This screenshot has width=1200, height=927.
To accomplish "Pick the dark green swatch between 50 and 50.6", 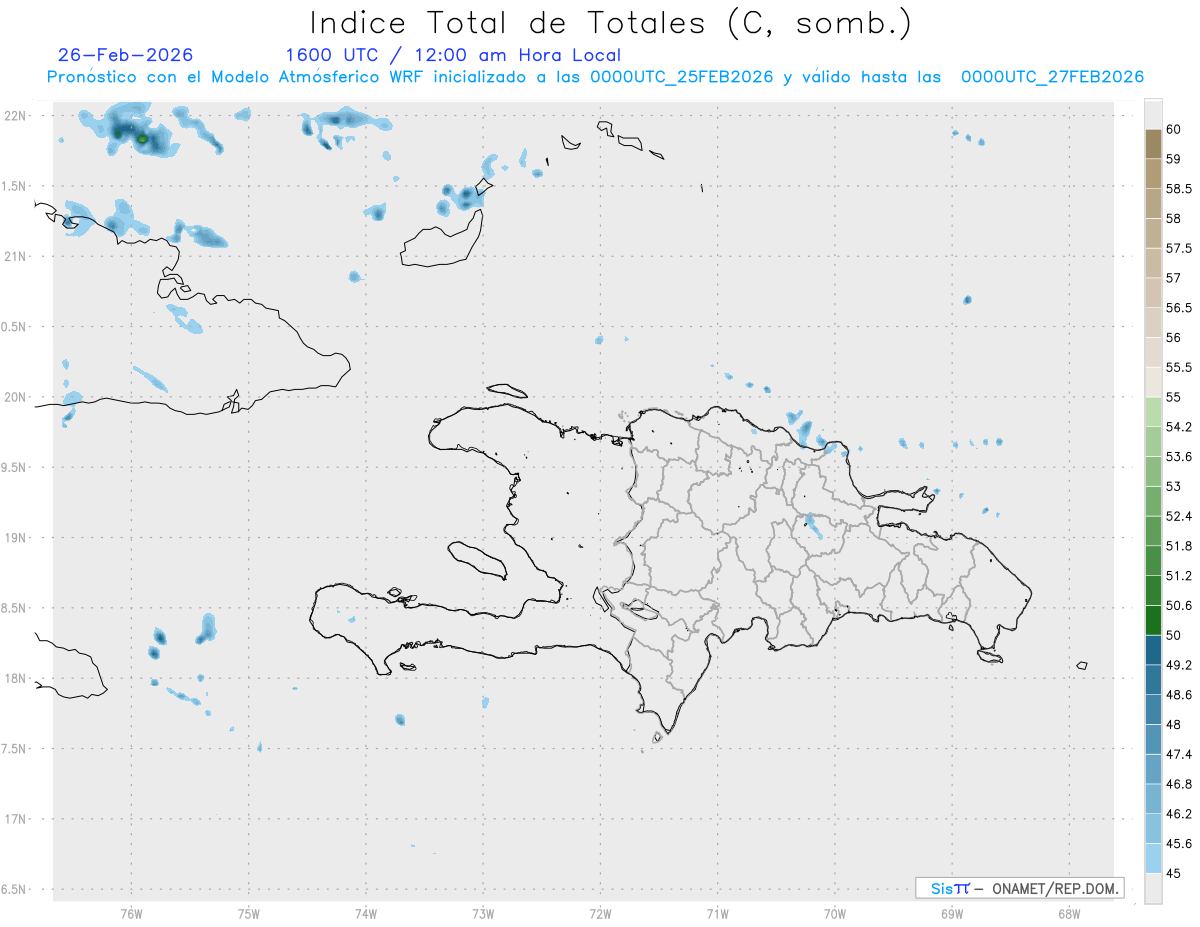I will [1153, 620].
